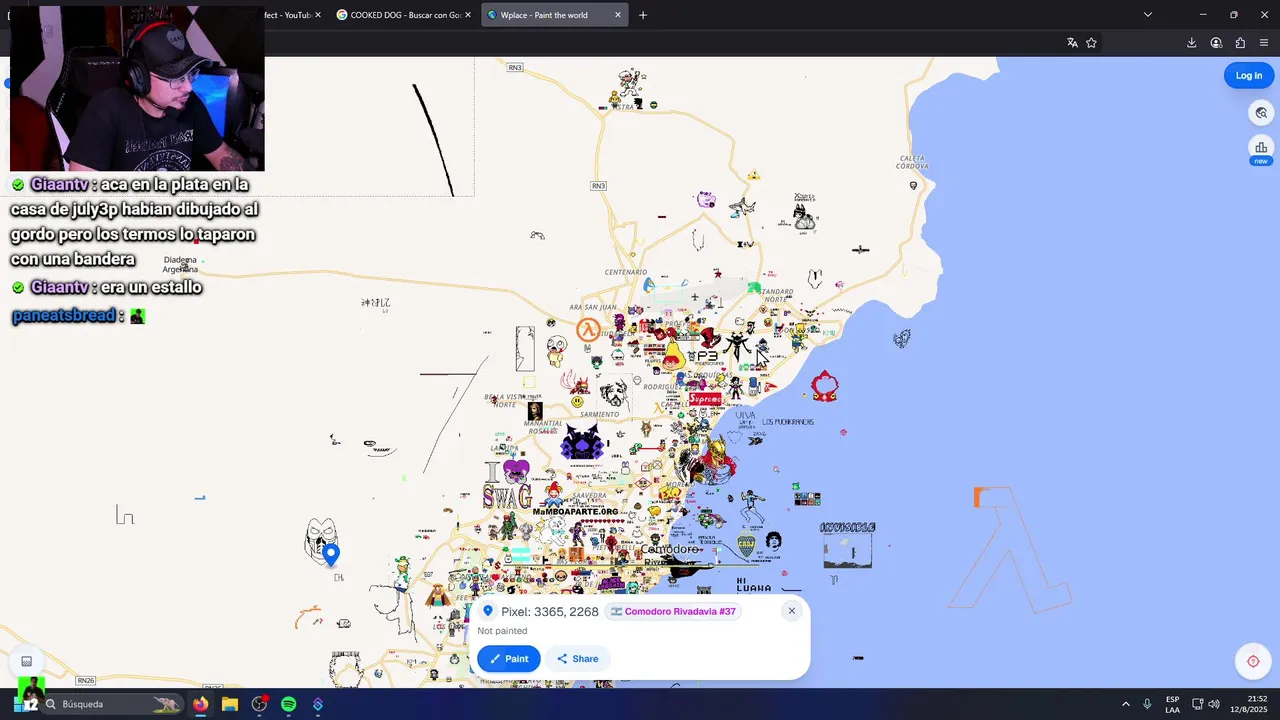Click the purple-eyed dark creature pixel art
This screenshot has width=1280, height=720.
coord(582,441)
